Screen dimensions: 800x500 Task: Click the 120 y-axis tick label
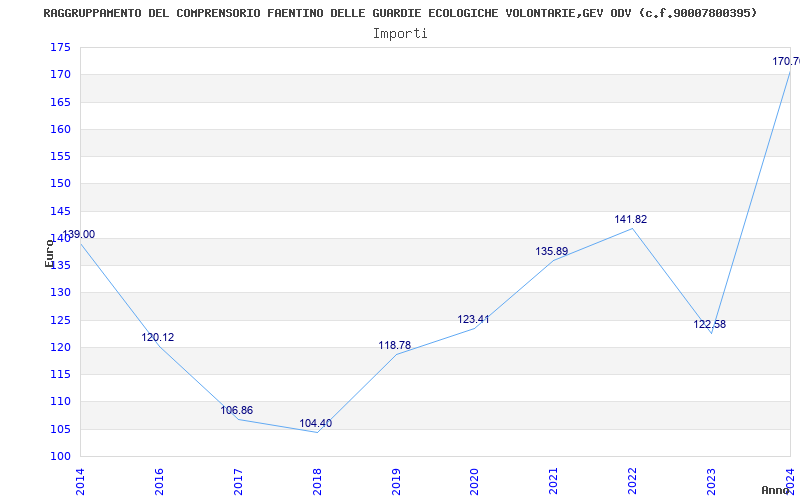point(60,347)
